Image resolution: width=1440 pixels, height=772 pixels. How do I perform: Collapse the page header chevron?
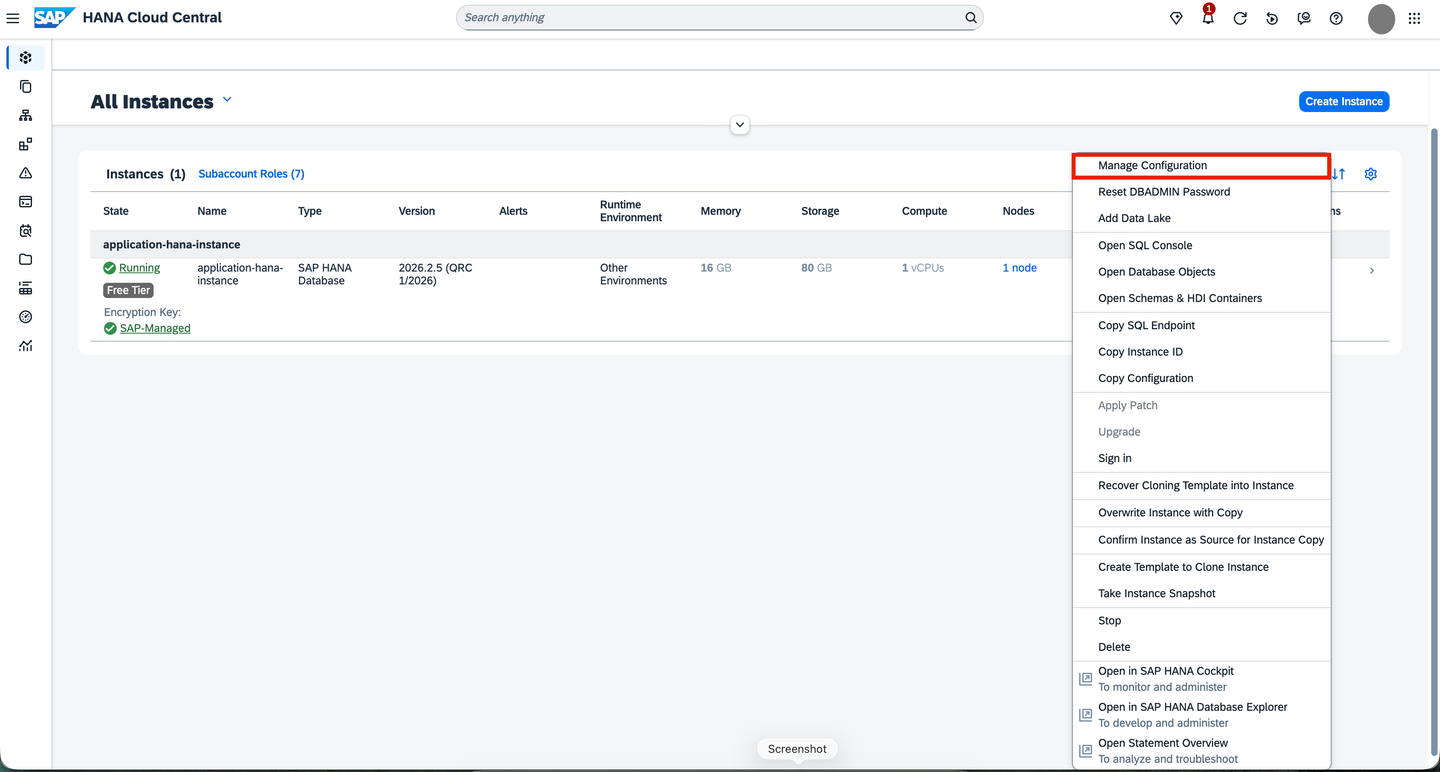[740, 125]
